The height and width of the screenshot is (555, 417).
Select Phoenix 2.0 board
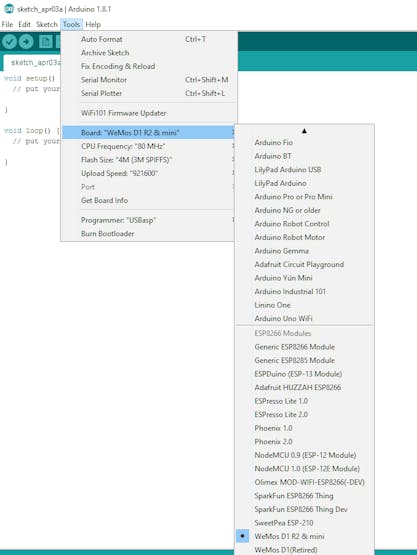304,441
